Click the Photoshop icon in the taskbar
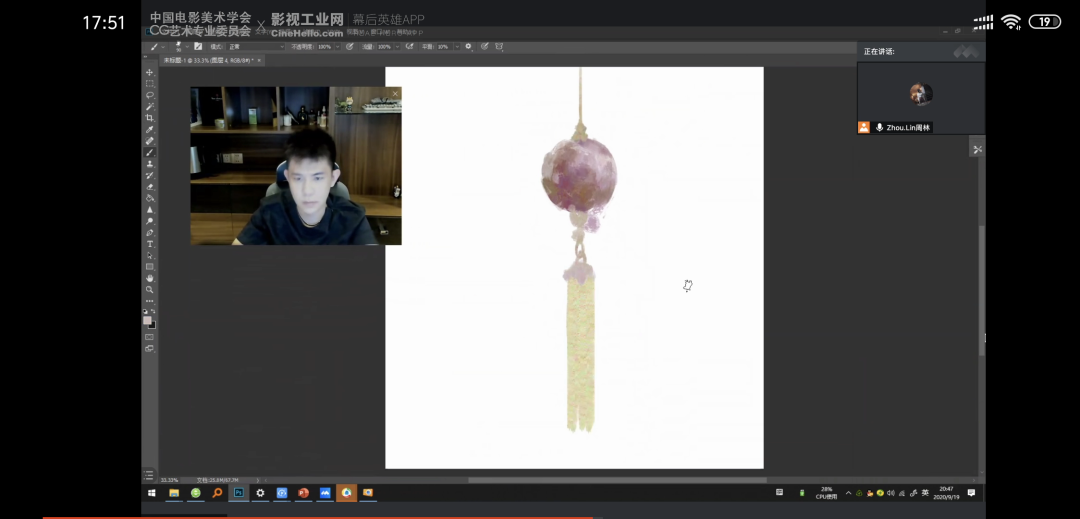 coord(239,493)
